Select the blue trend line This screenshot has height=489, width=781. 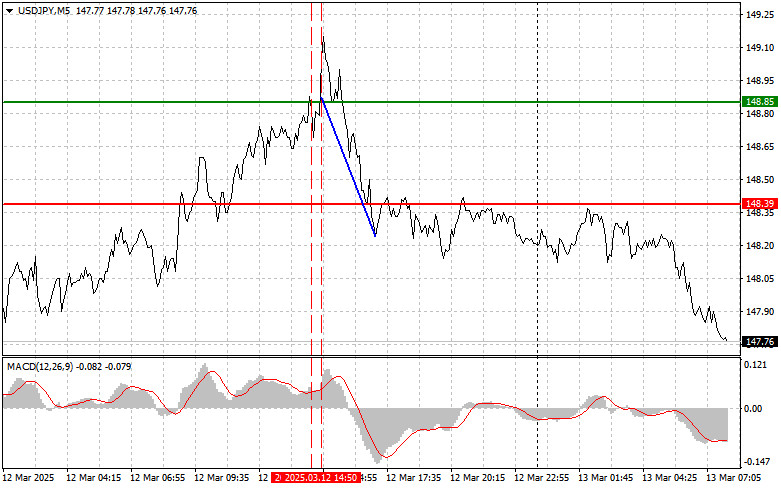[348, 167]
